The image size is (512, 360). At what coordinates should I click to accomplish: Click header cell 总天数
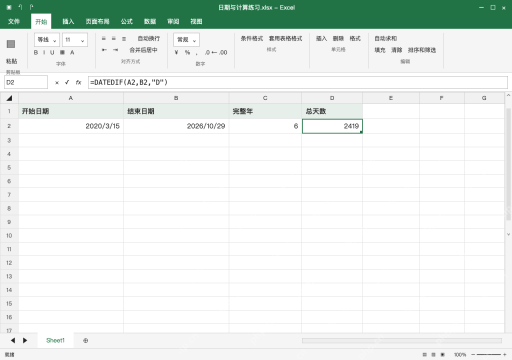(332, 111)
